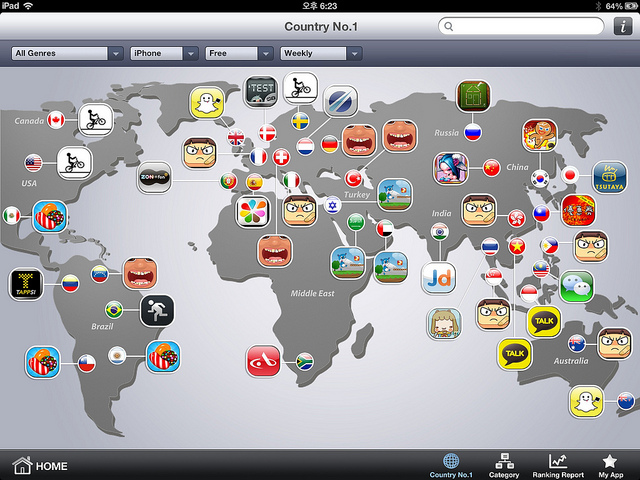The height and width of the screenshot is (480, 640).
Task: Tap the China flag
Action: point(492,168)
